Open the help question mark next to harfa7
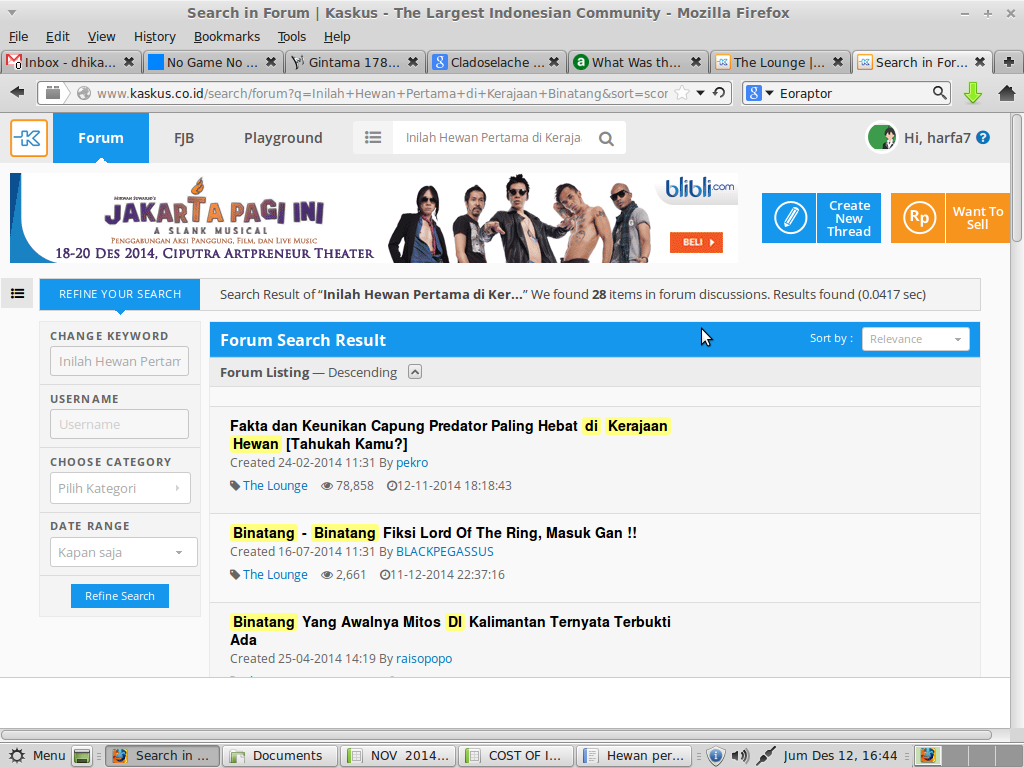This screenshot has height=768, width=1024. point(983,138)
